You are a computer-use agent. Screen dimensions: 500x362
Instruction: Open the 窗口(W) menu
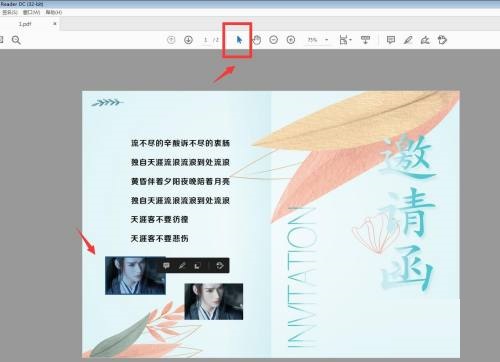31,12
